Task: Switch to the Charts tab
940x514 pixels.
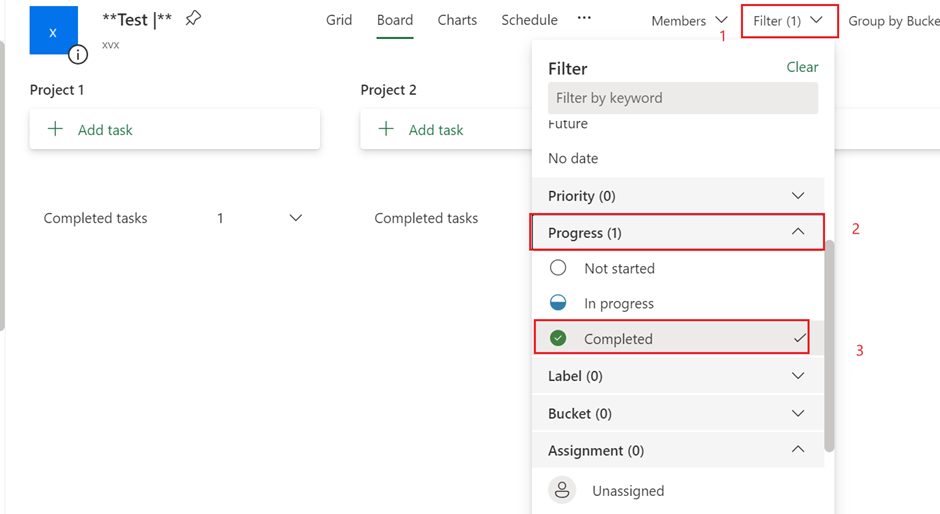Action: click(x=457, y=20)
